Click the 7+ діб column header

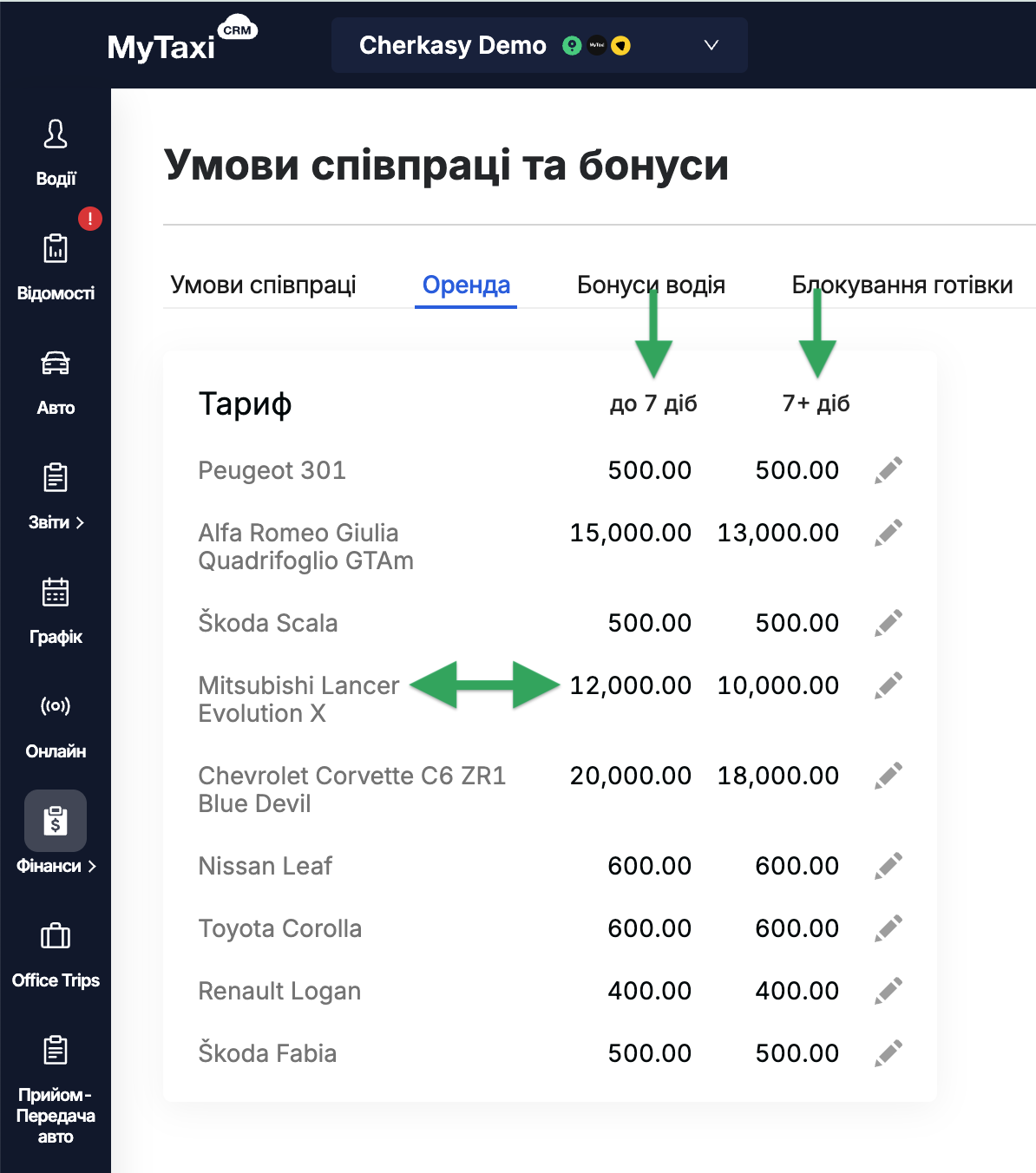[816, 403]
